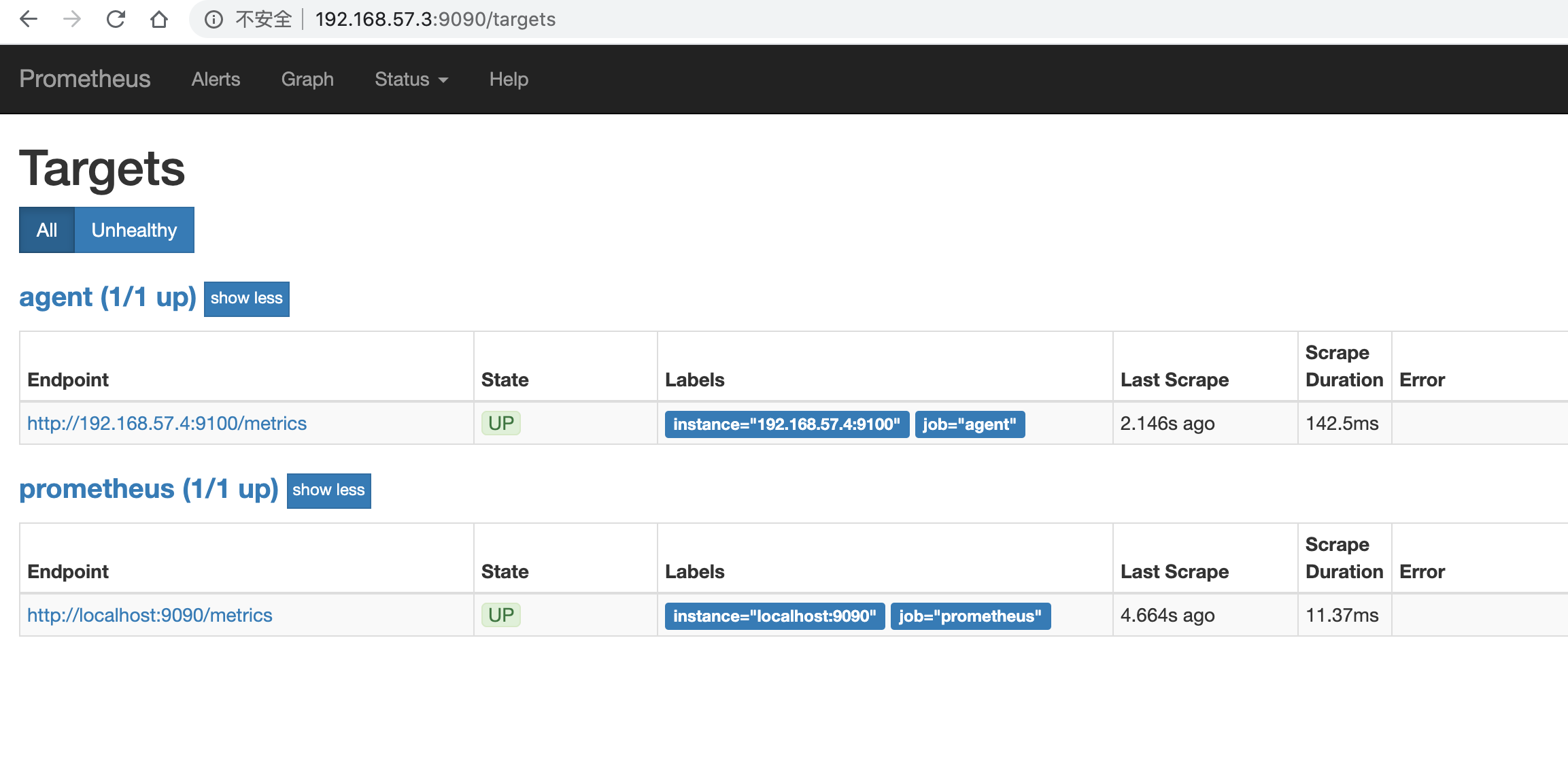Collapse agent targets with show less
1568x770 pixels.
point(247,299)
